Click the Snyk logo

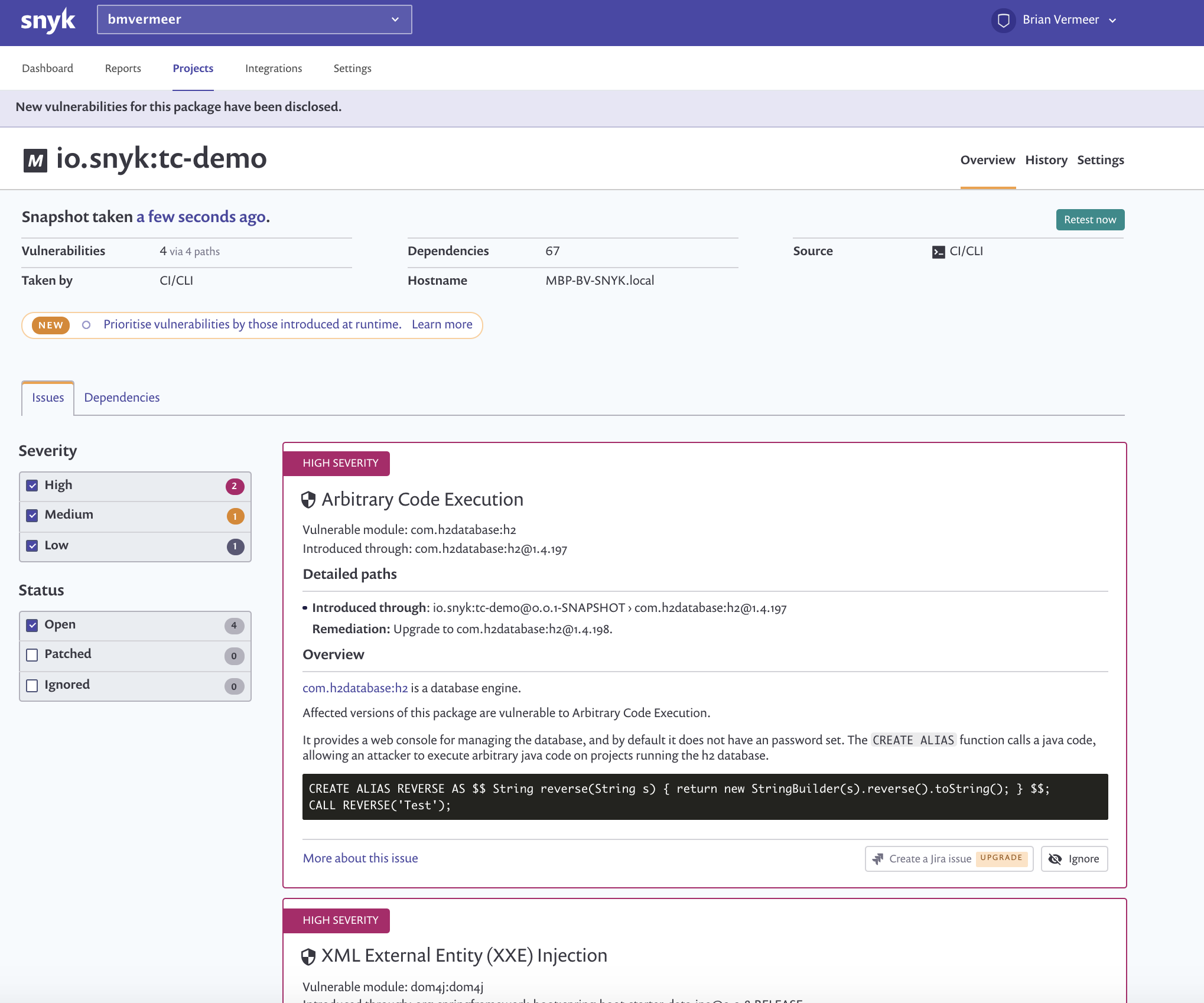click(x=48, y=21)
